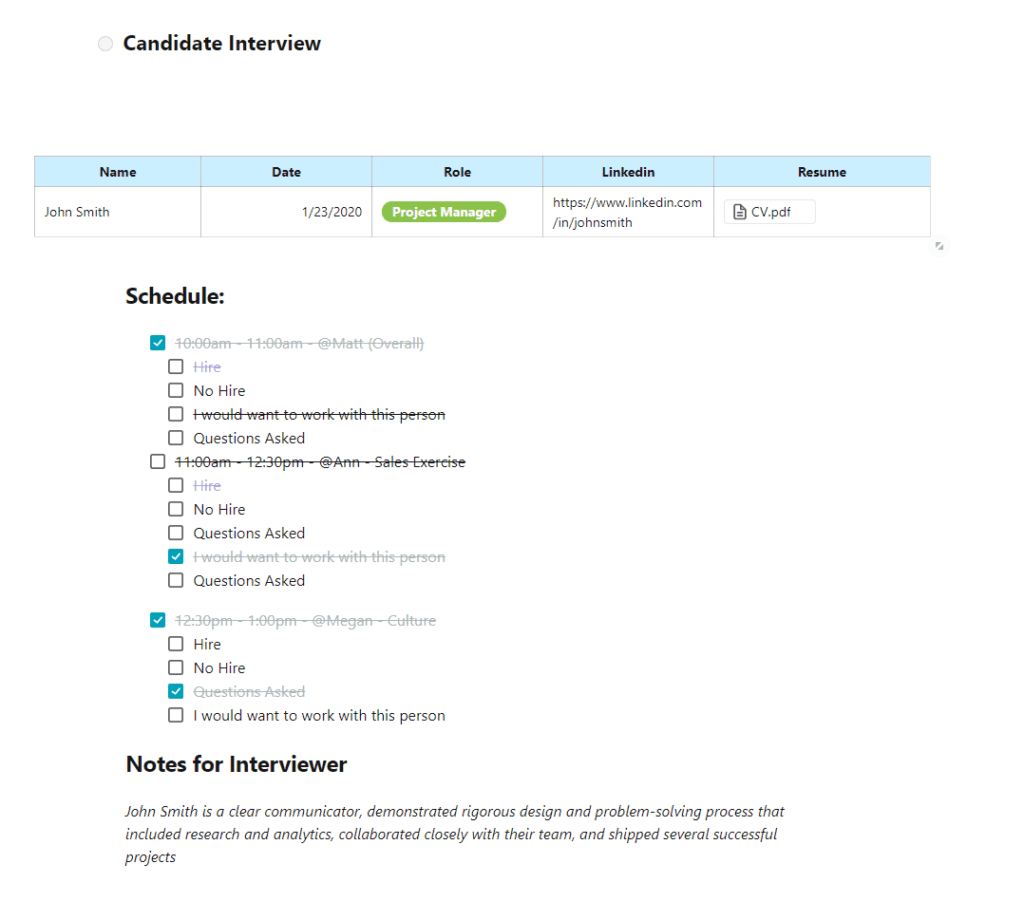Uncheck "Questions Asked" under the @Megan interview

pos(176,692)
